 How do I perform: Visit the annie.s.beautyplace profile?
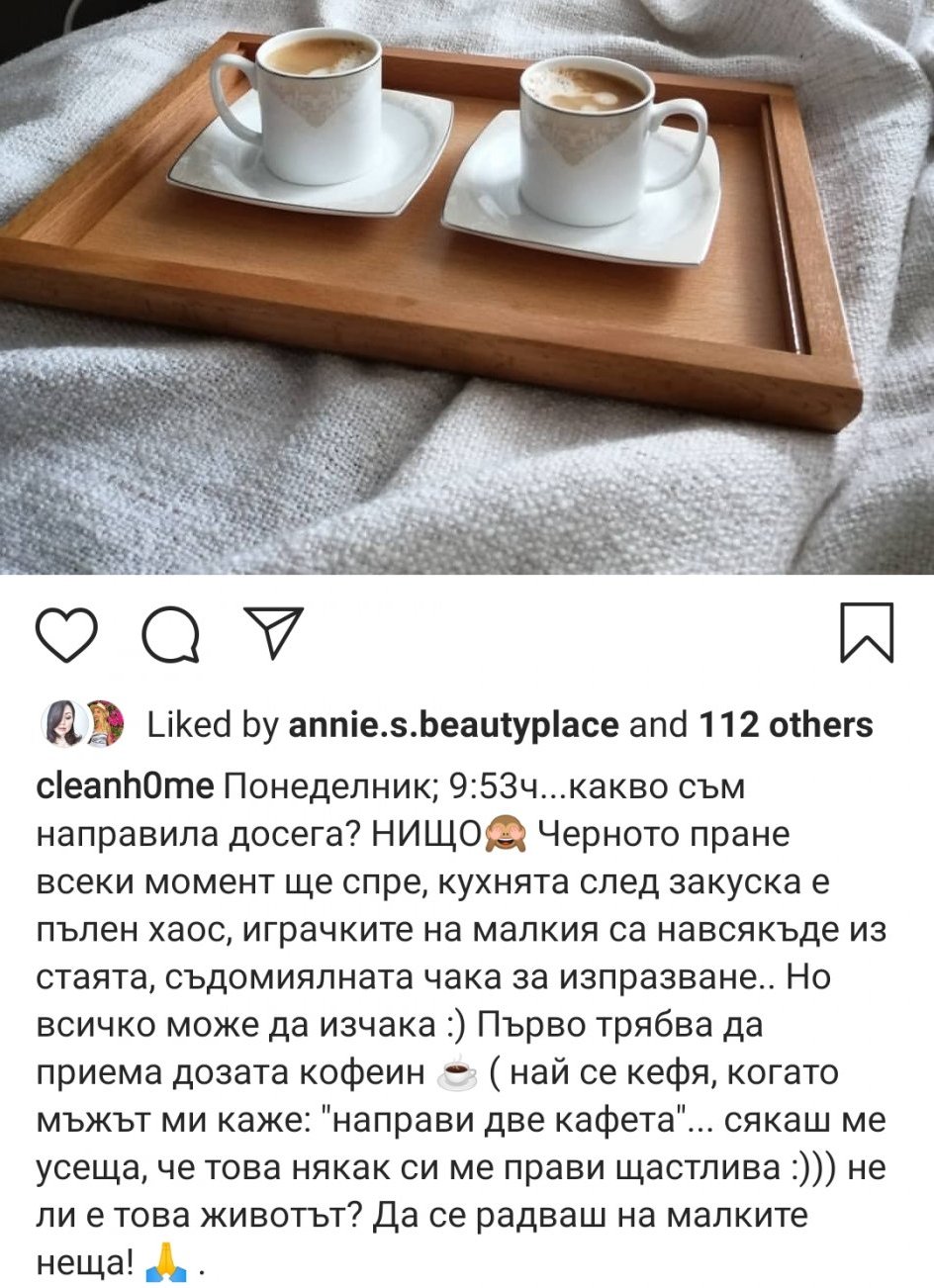pos(453,725)
